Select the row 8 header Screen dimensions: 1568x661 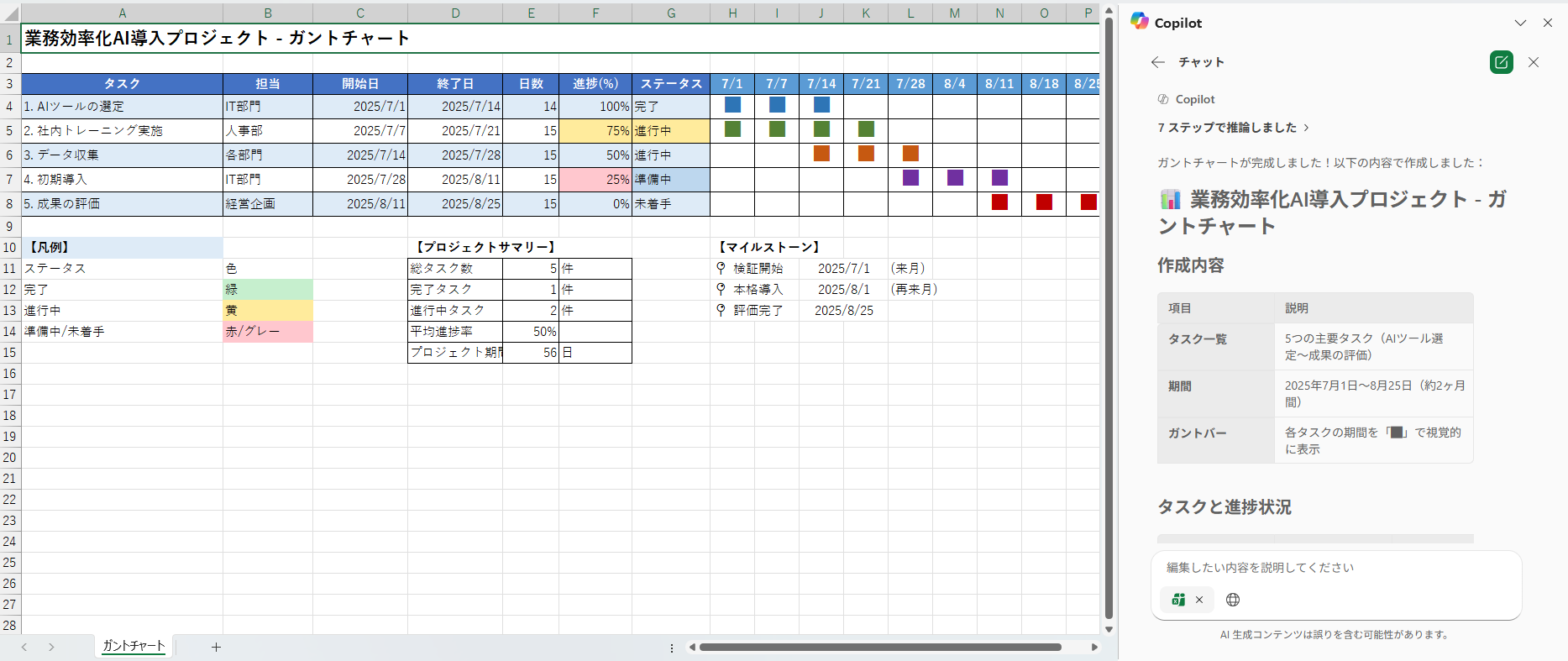(10, 204)
